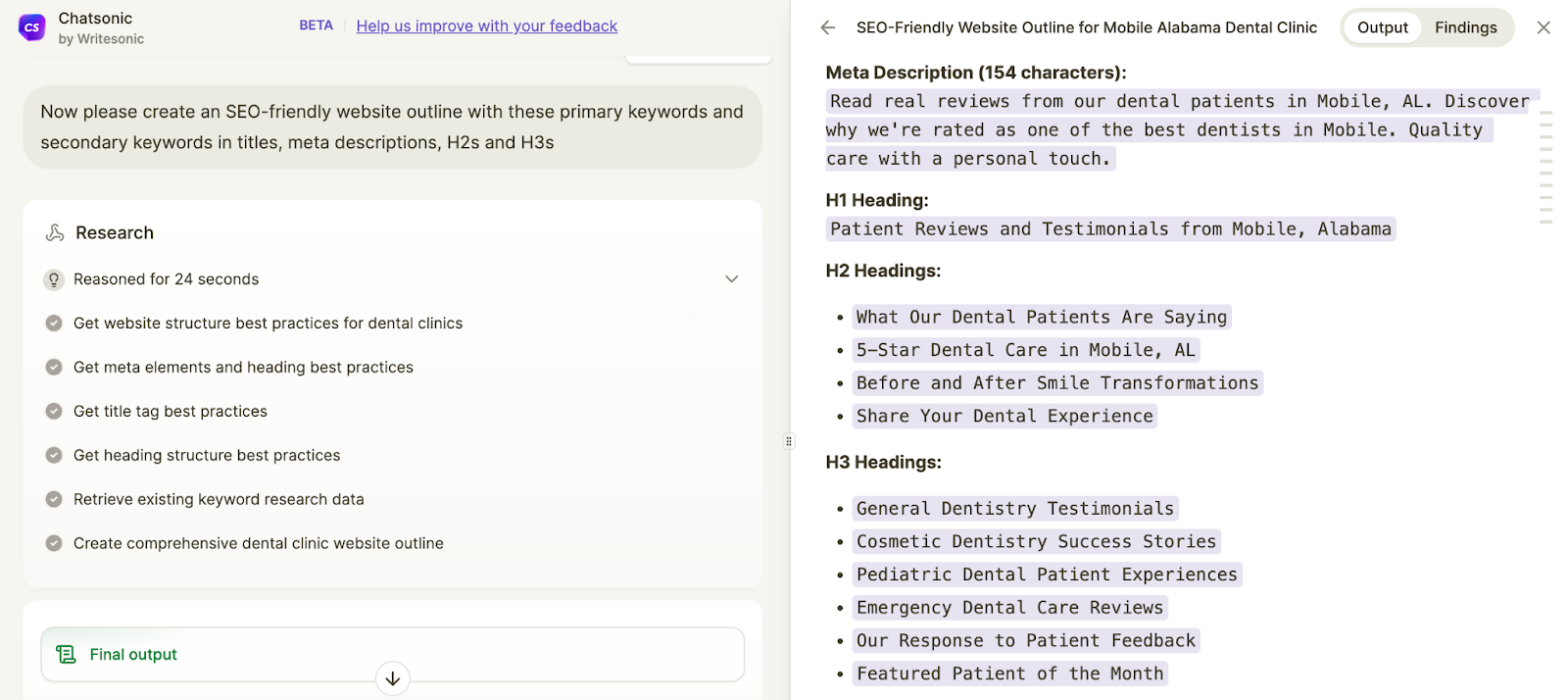The width and height of the screenshot is (1568, 700).
Task: Click the user prompt message bubble
Action: click(392, 127)
